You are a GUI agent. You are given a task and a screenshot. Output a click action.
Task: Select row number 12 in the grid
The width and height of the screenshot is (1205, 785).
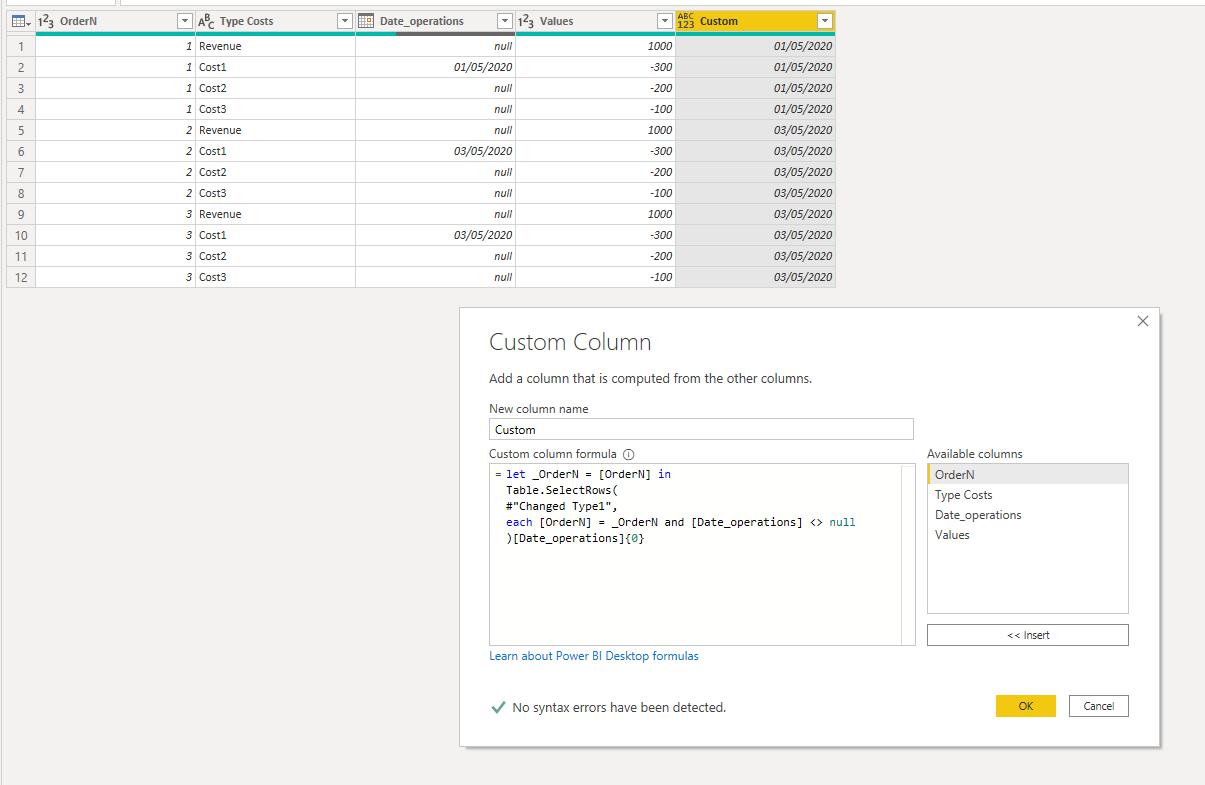(x=21, y=277)
